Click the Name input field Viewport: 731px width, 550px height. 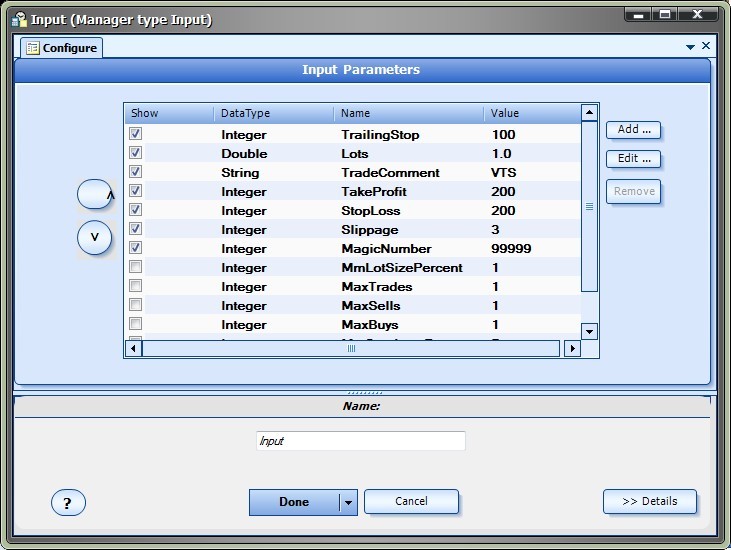[x=361, y=441]
